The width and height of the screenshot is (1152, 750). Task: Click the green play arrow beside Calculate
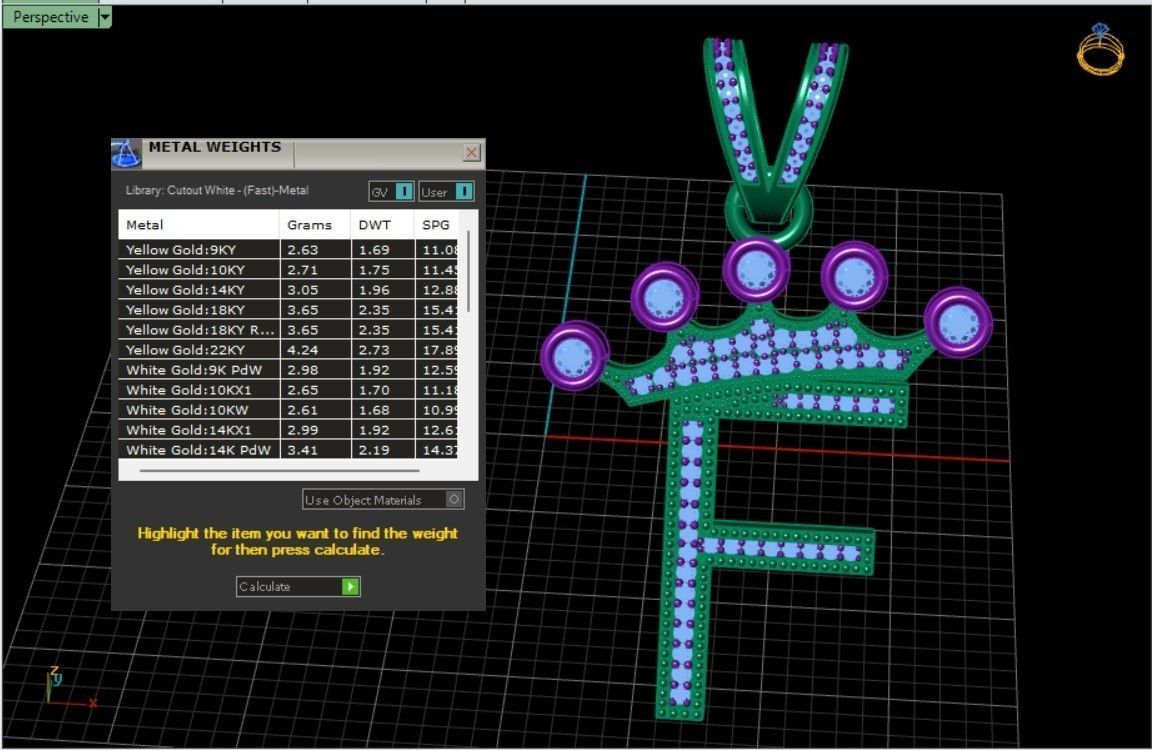tap(350, 586)
